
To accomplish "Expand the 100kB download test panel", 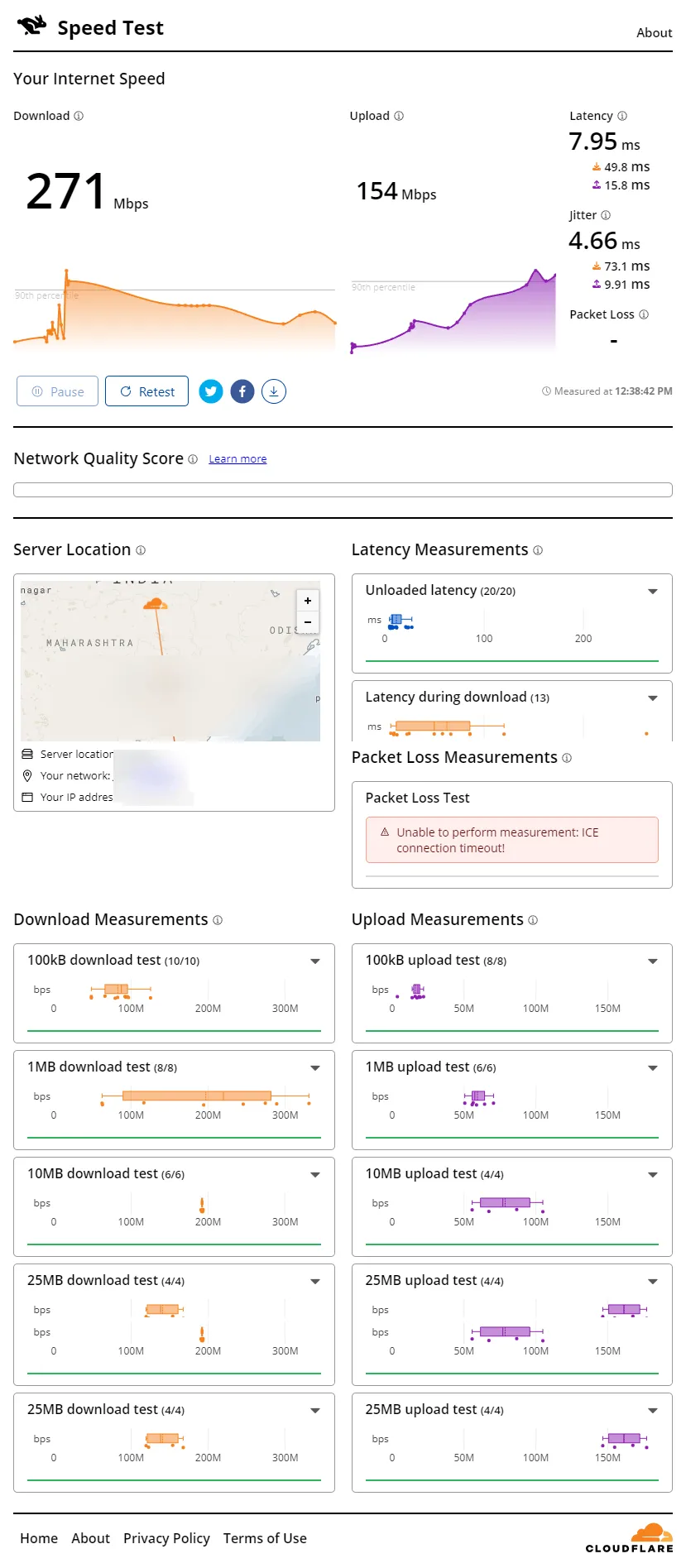I will [314, 961].
